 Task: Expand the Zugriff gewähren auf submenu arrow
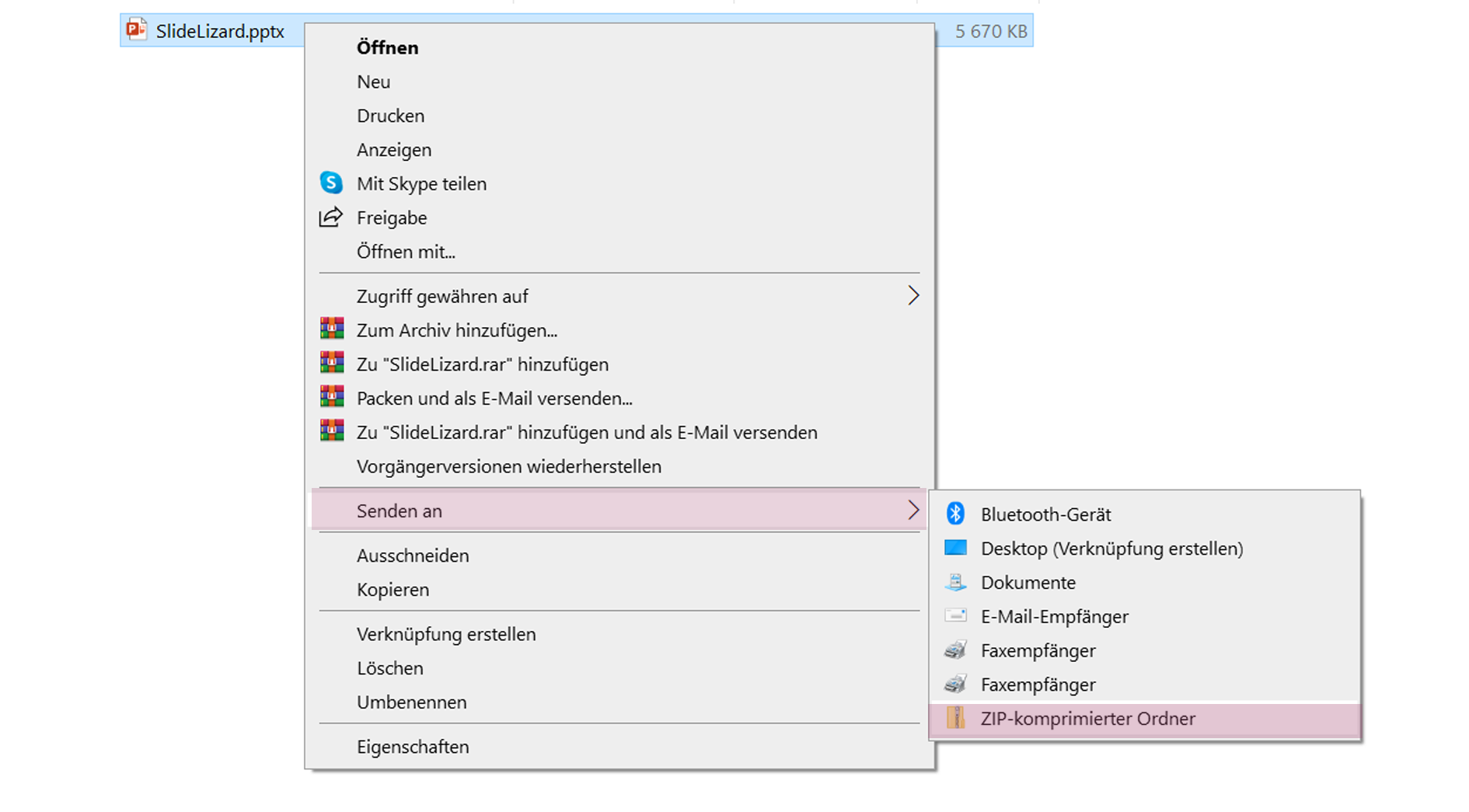[x=913, y=295]
